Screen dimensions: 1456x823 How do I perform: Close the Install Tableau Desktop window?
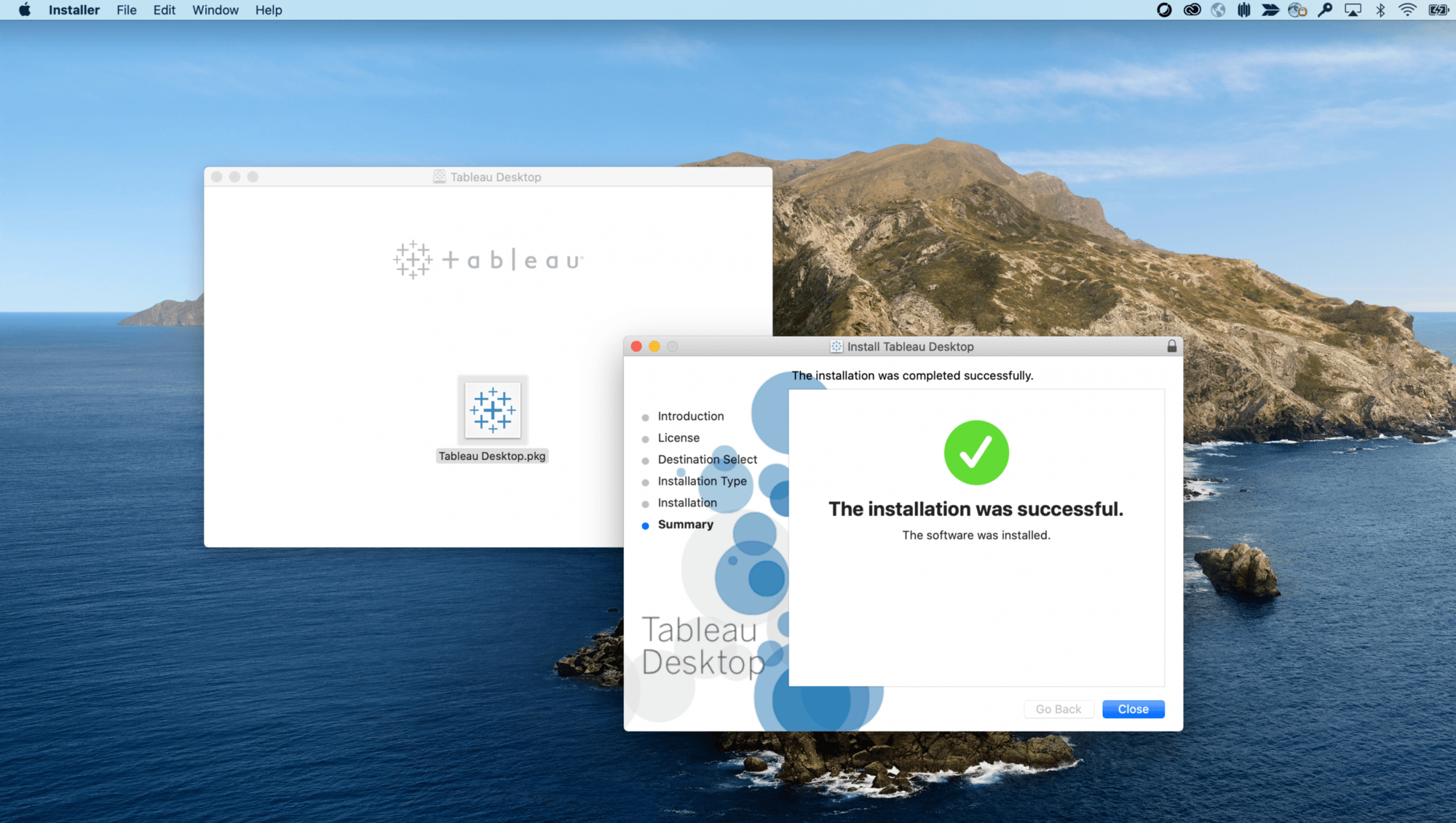636,346
